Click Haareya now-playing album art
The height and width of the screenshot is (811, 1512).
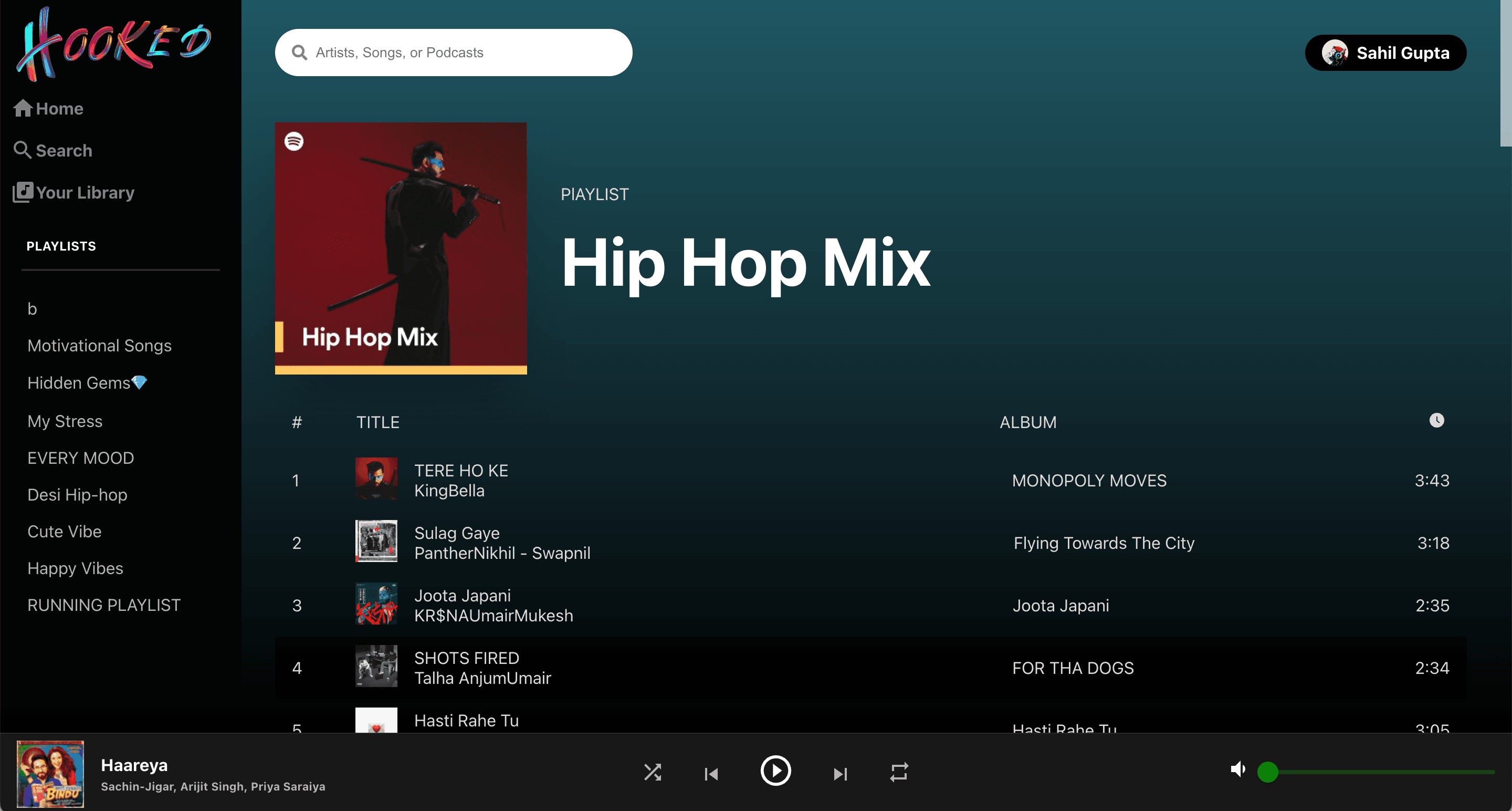coord(50,774)
